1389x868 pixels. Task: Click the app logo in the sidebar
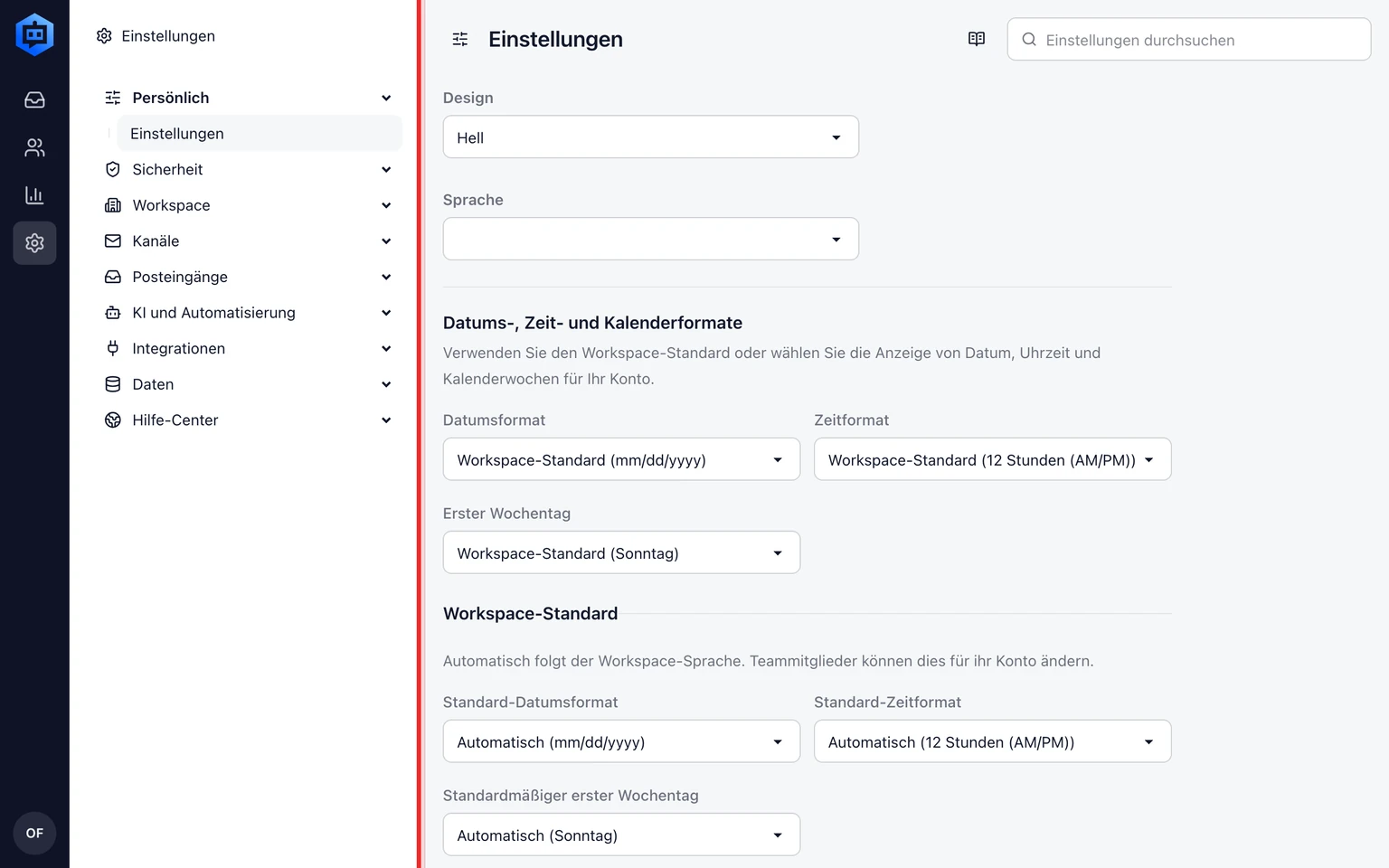click(34, 34)
